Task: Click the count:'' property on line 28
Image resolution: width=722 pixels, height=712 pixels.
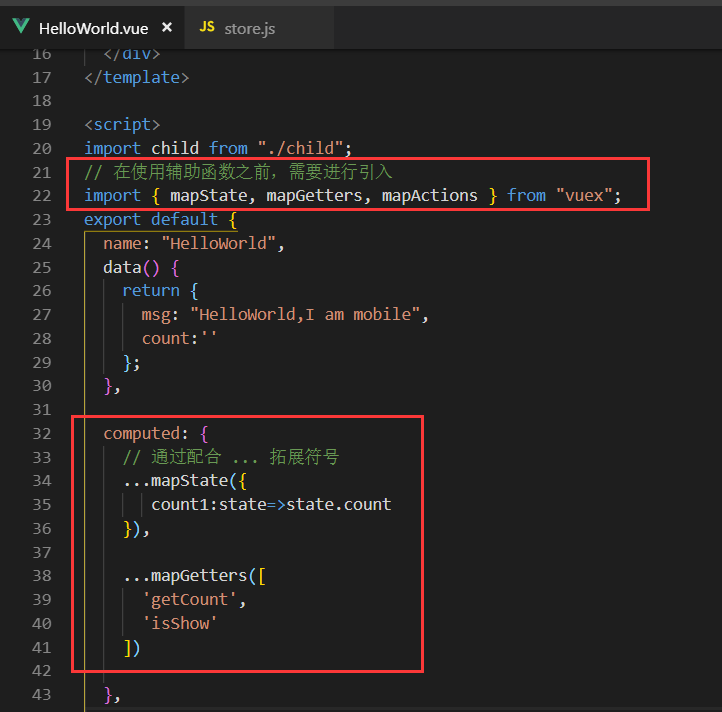Action: 179,338
